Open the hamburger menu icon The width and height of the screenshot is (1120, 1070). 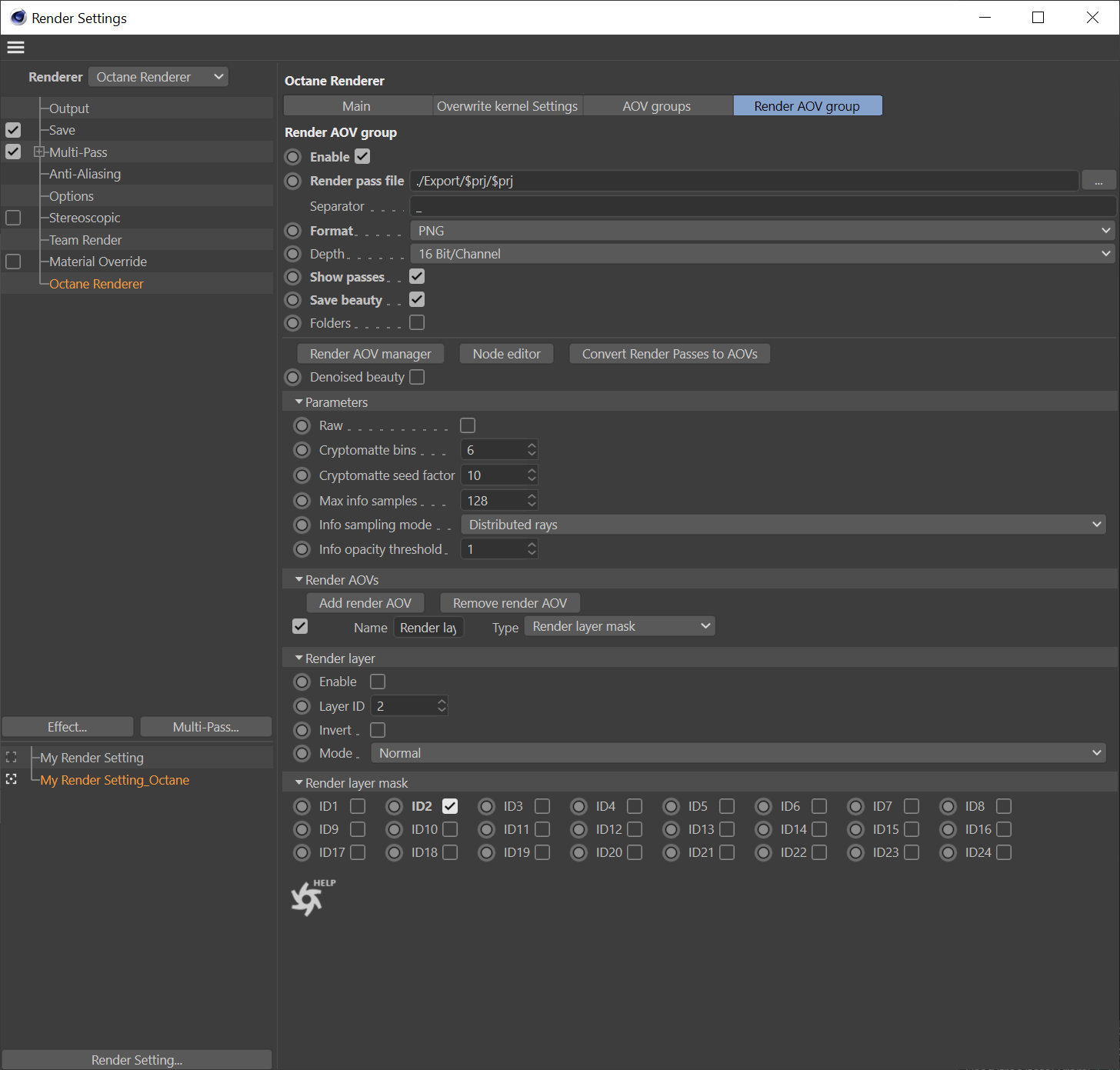[x=15, y=47]
